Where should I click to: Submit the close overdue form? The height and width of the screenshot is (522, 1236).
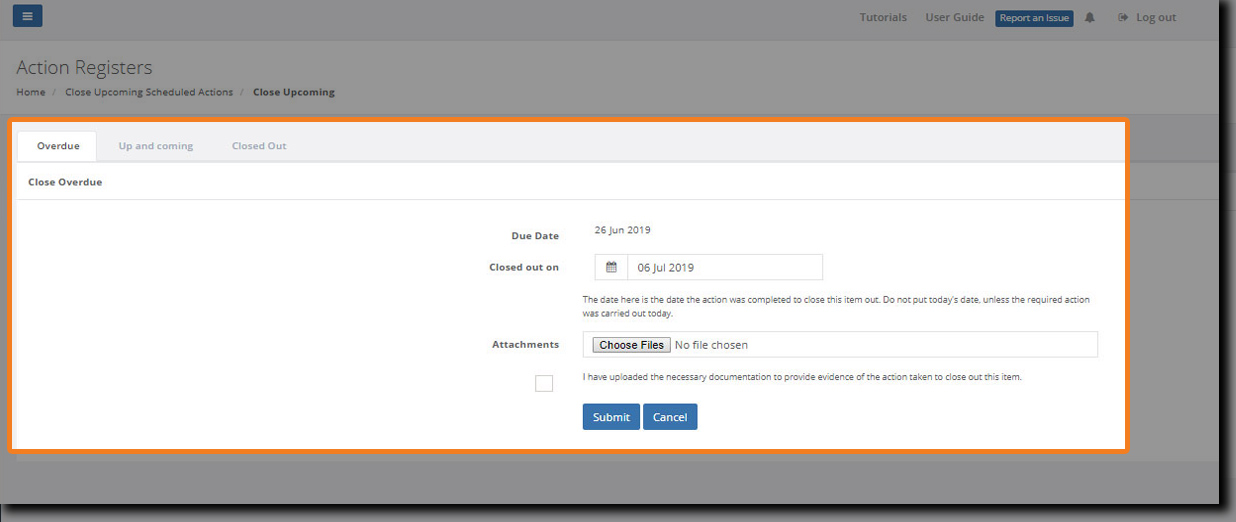(611, 417)
